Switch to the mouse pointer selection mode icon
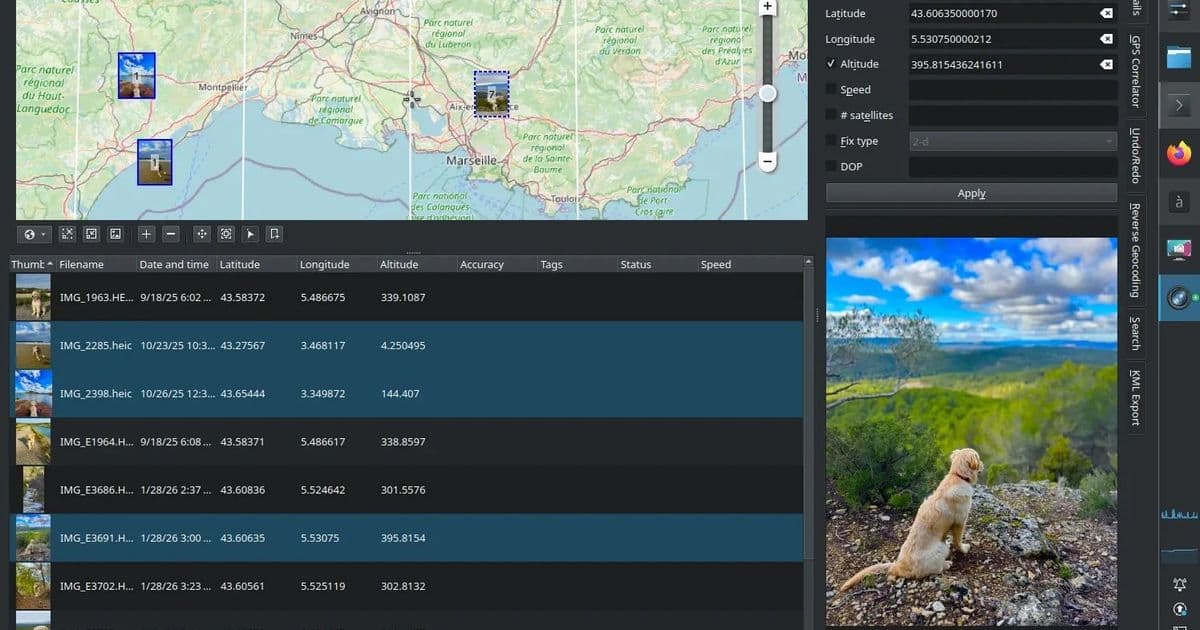The width and height of the screenshot is (1200, 630). click(x=250, y=234)
